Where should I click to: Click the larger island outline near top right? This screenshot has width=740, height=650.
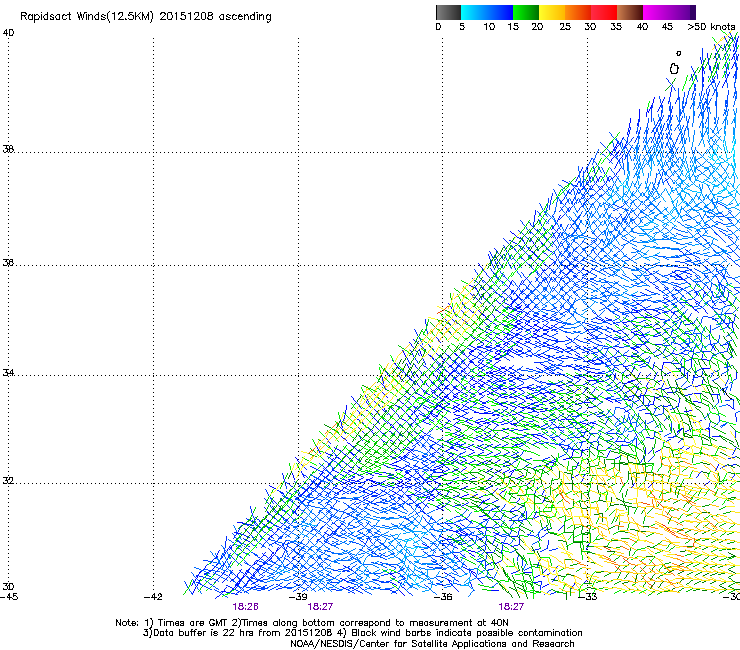coord(674,69)
